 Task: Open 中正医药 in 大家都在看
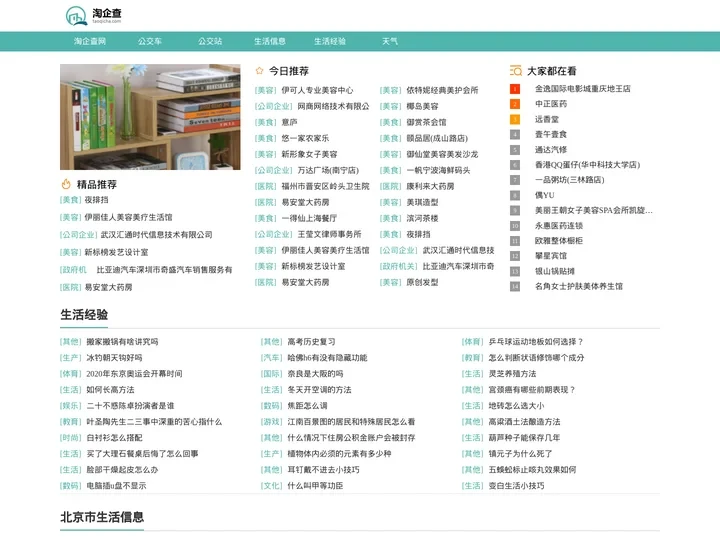pos(551,104)
